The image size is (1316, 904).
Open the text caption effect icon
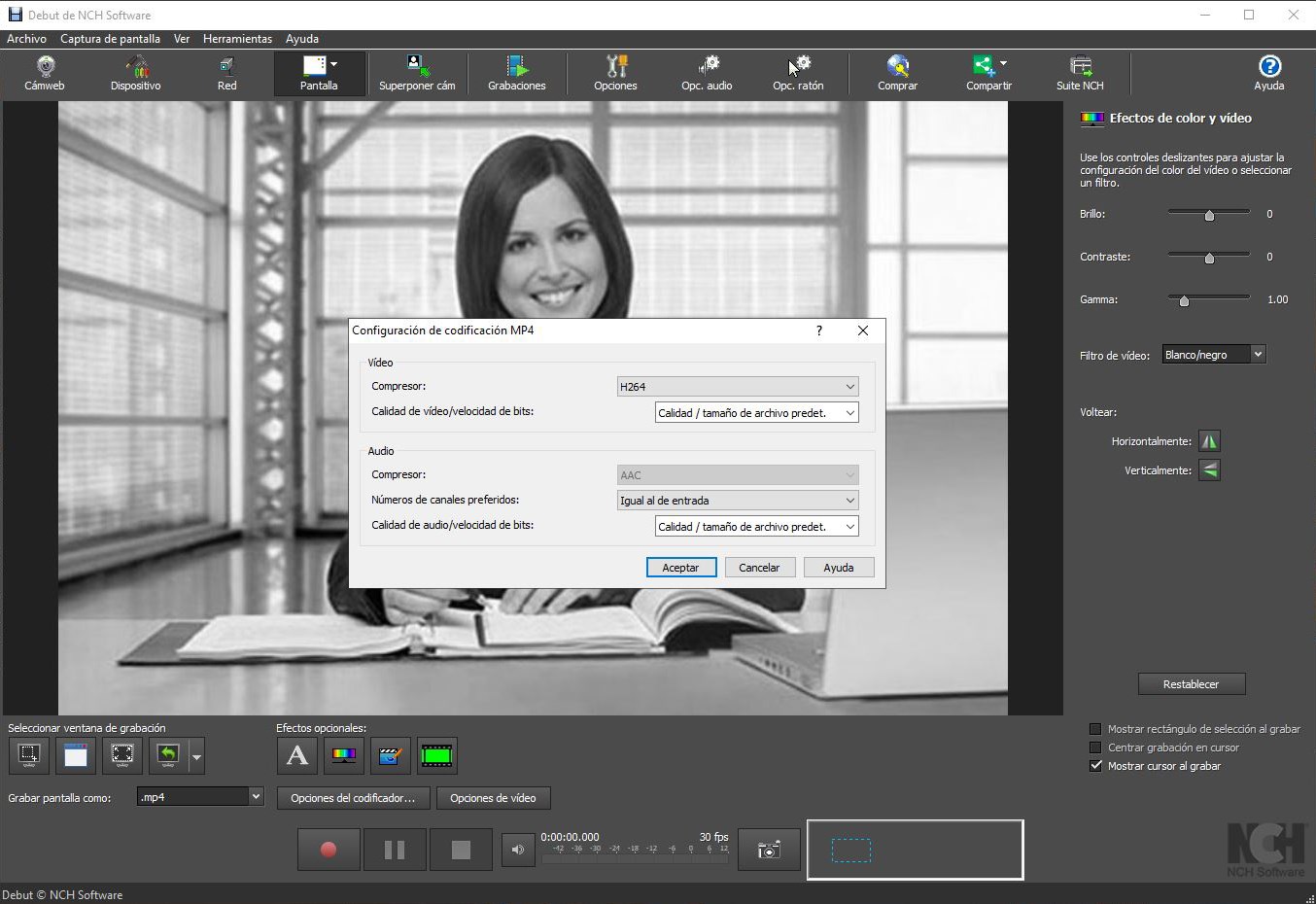click(297, 755)
